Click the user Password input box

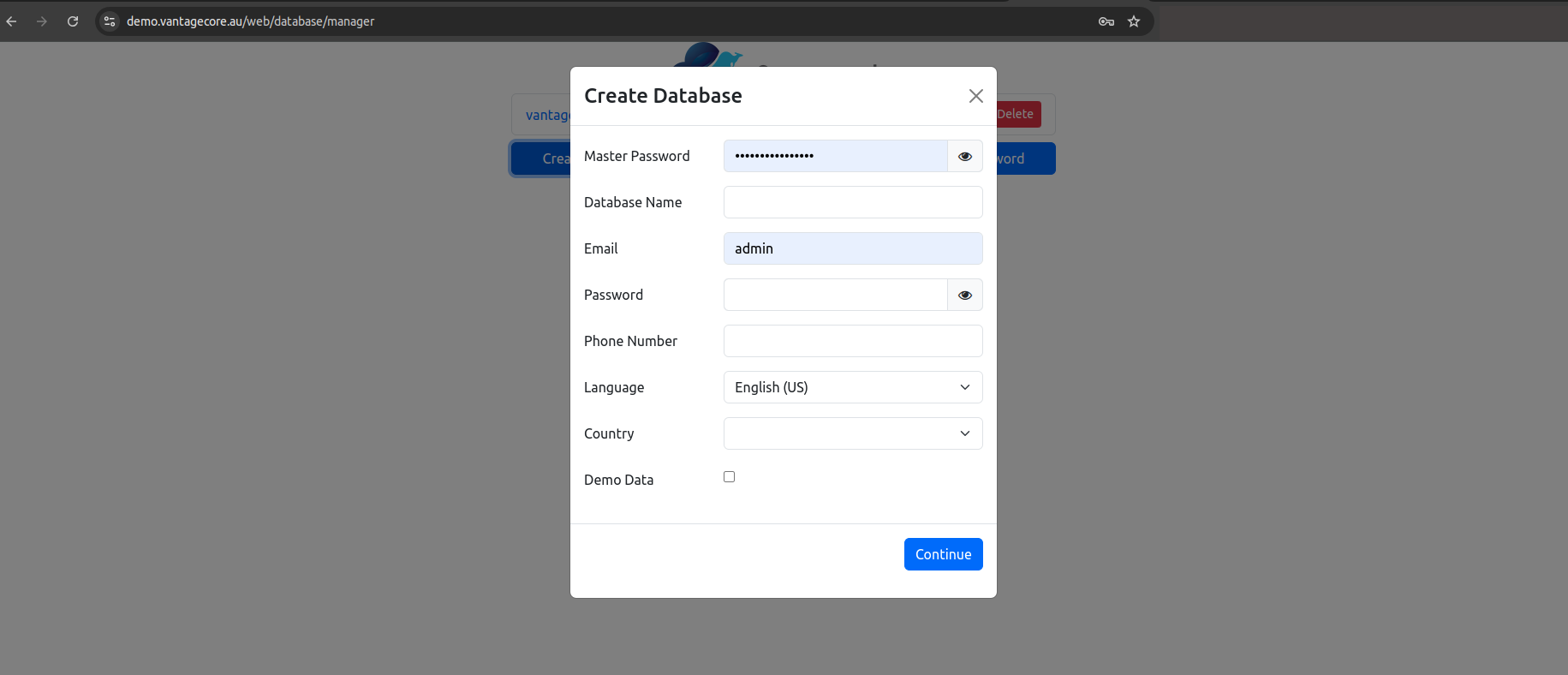click(x=835, y=295)
